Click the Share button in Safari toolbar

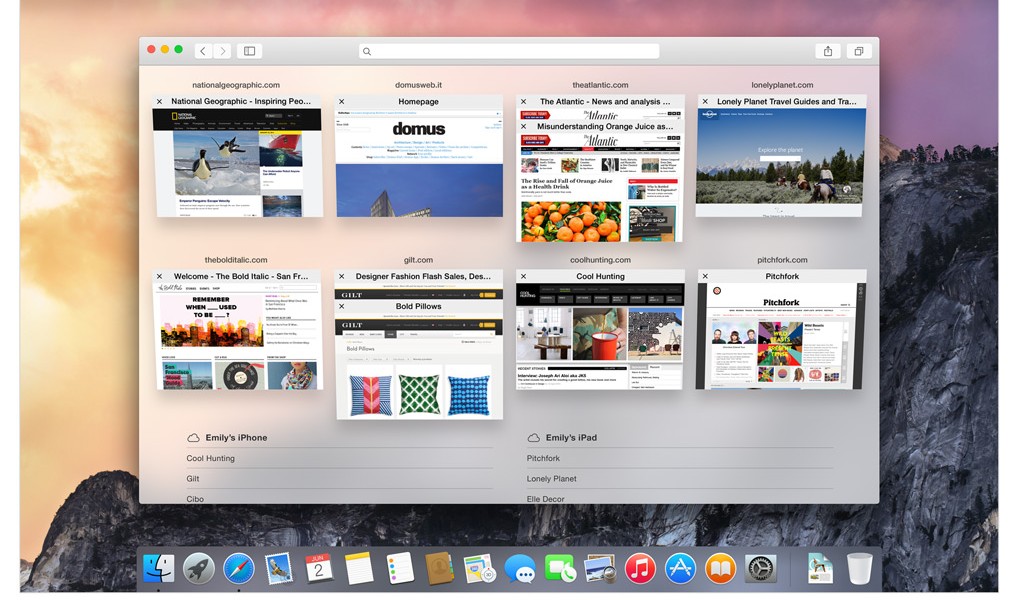pyautogui.click(x=827, y=51)
